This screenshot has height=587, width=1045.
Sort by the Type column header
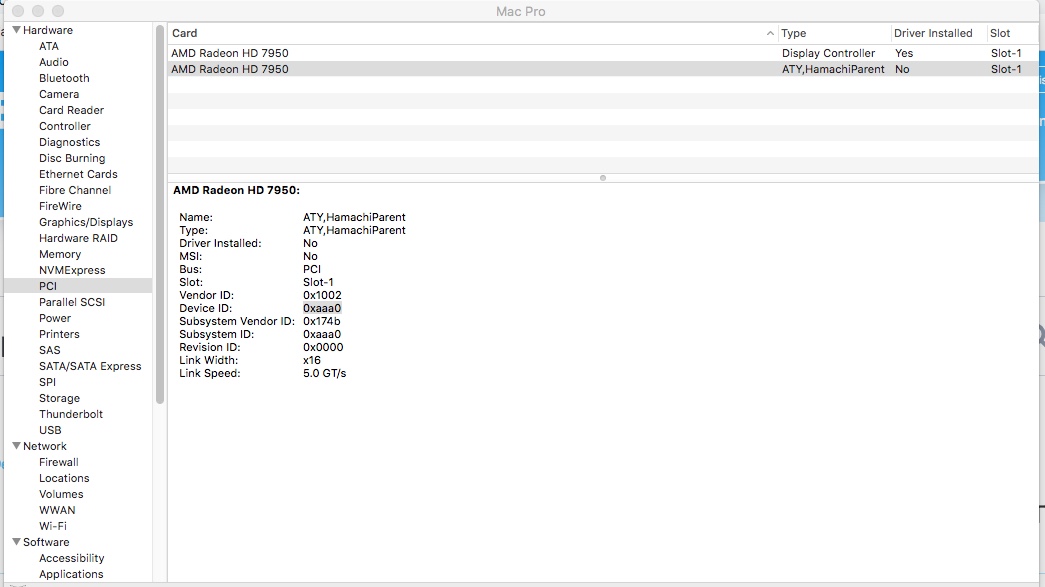point(793,33)
